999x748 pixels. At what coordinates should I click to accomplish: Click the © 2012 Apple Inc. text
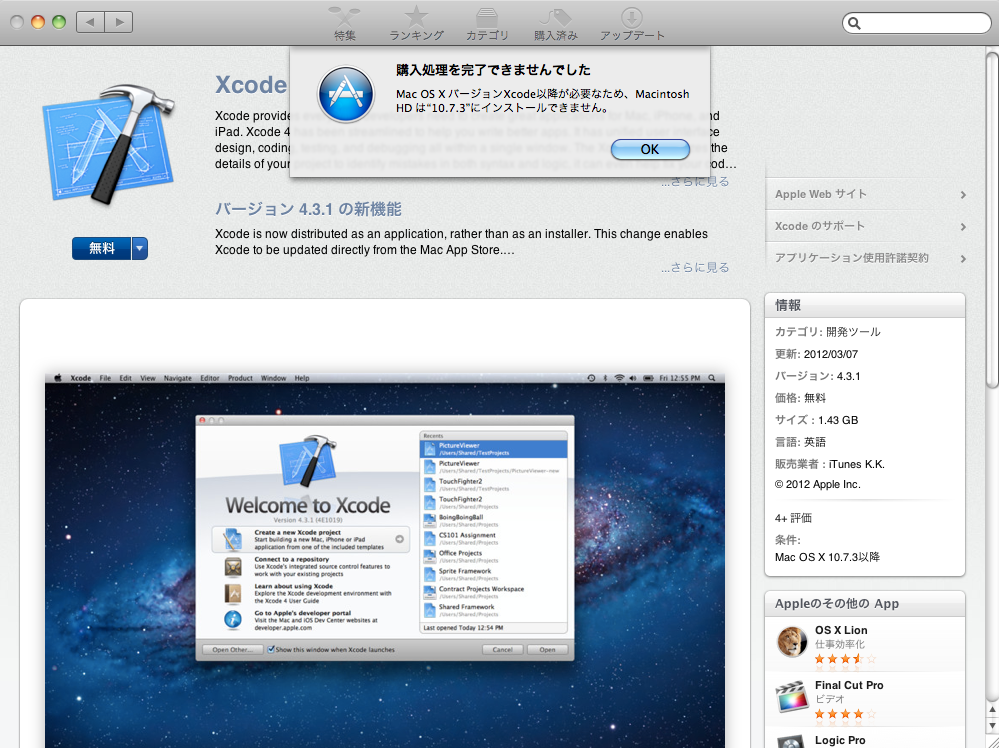(x=817, y=484)
